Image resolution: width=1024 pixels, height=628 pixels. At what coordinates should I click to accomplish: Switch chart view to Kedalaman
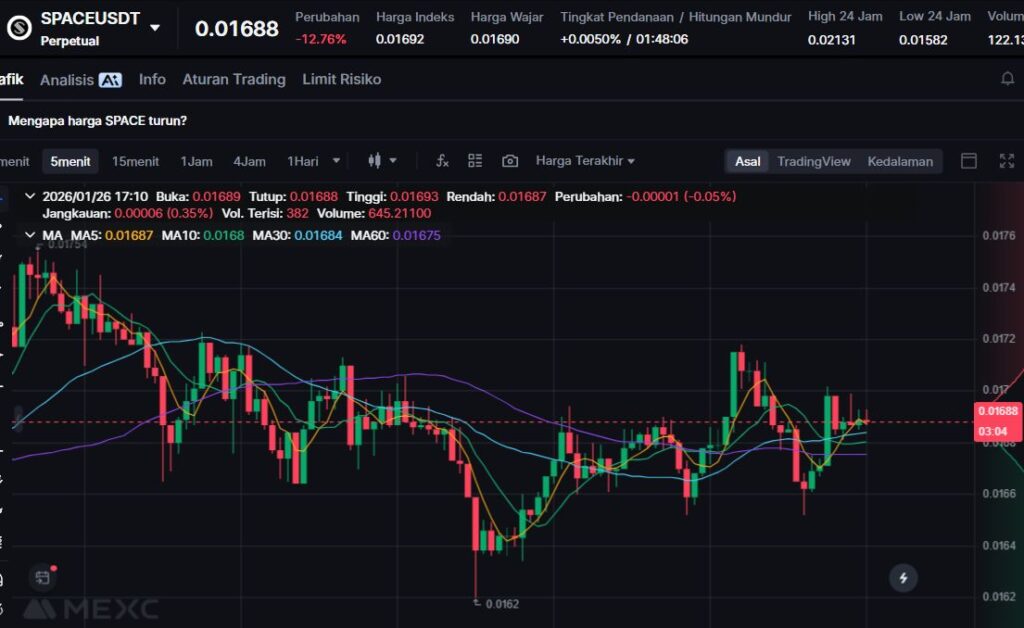coord(899,161)
